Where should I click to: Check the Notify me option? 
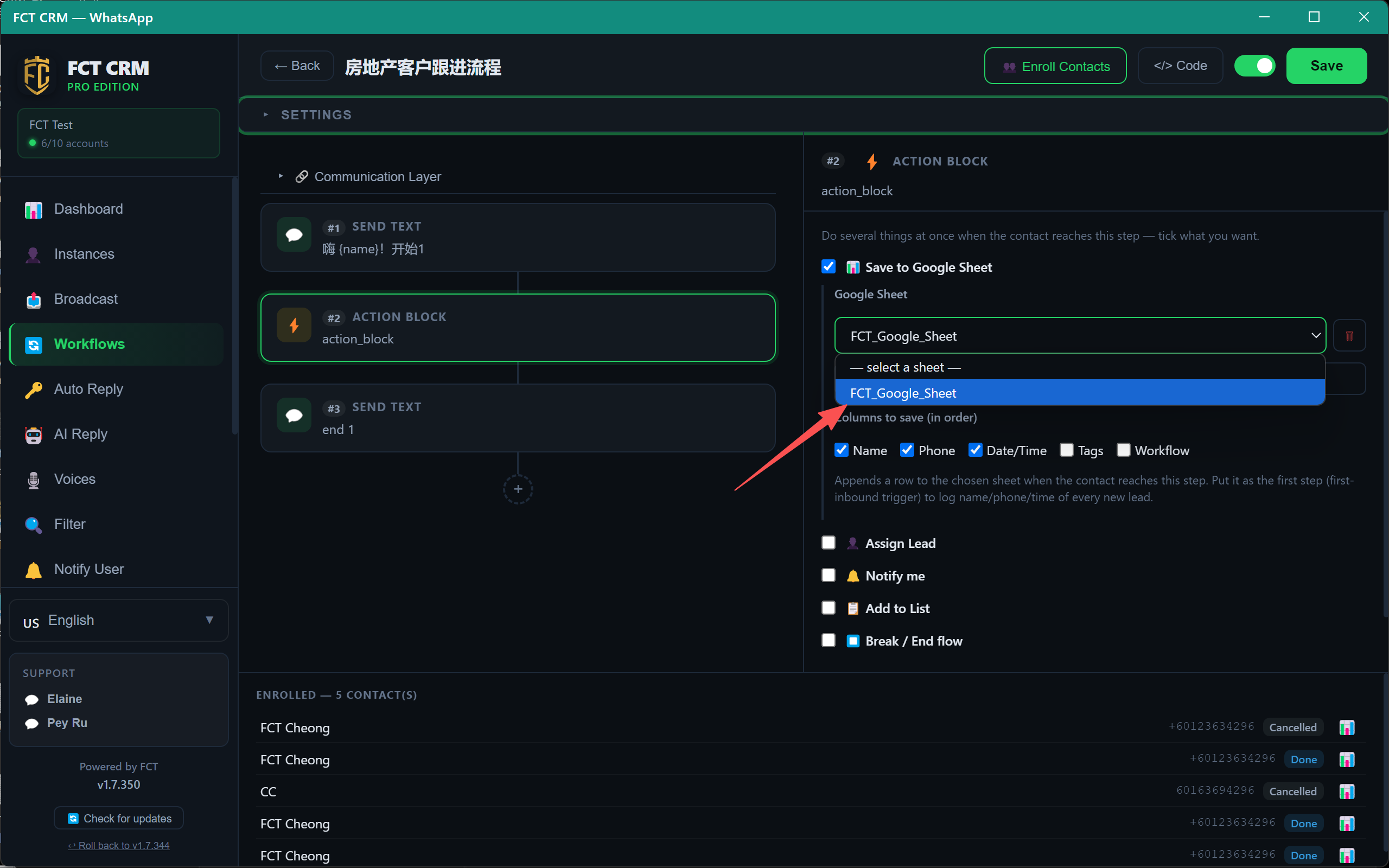(x=828, y=575)
